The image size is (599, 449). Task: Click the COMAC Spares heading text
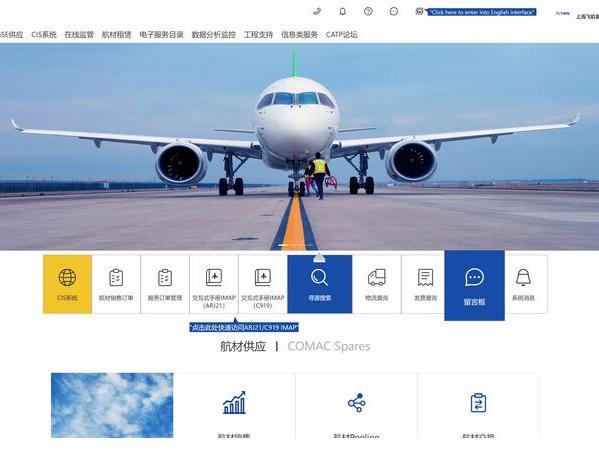click(329, 346)
